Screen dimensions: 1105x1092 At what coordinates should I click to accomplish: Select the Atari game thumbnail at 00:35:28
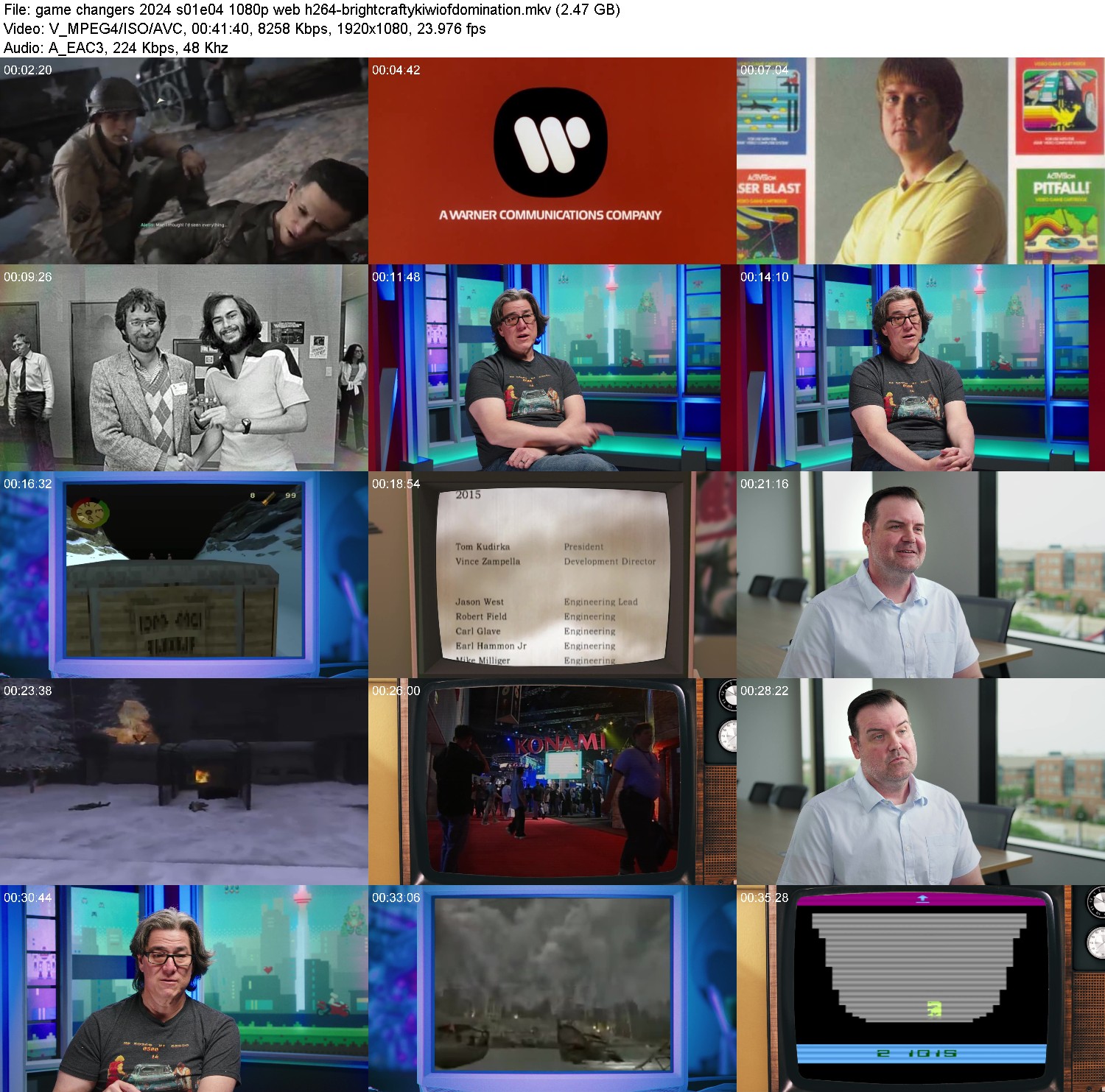pyautogui.click(x=921, y=989)
